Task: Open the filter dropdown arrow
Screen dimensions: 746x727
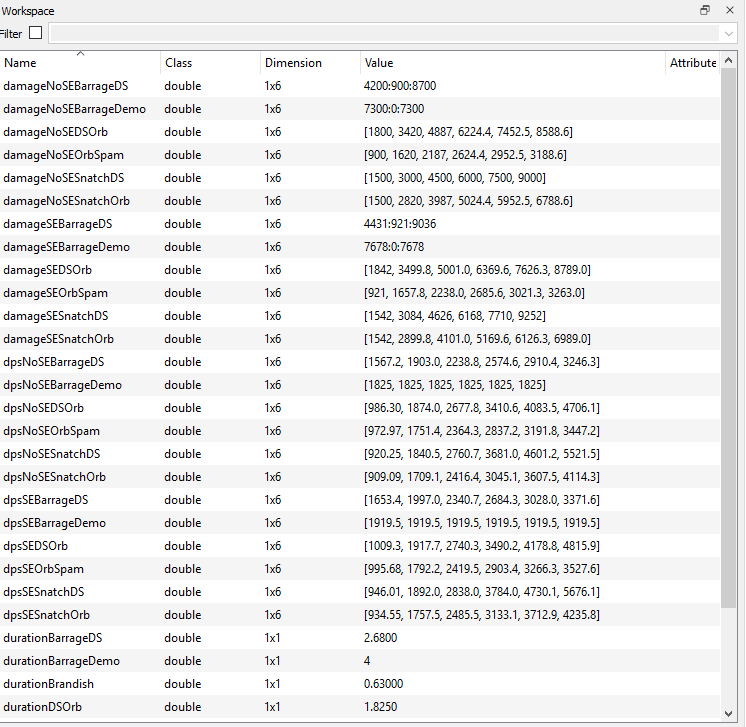Action: tap(727, 33)
